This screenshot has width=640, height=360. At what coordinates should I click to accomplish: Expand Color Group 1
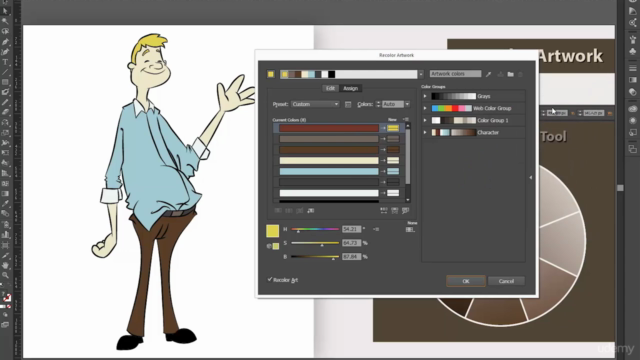(x=425, y=120)
